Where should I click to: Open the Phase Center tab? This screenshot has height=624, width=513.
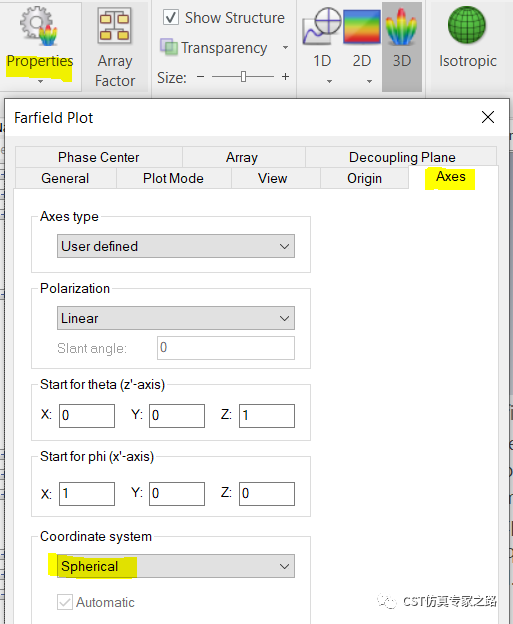99,157
